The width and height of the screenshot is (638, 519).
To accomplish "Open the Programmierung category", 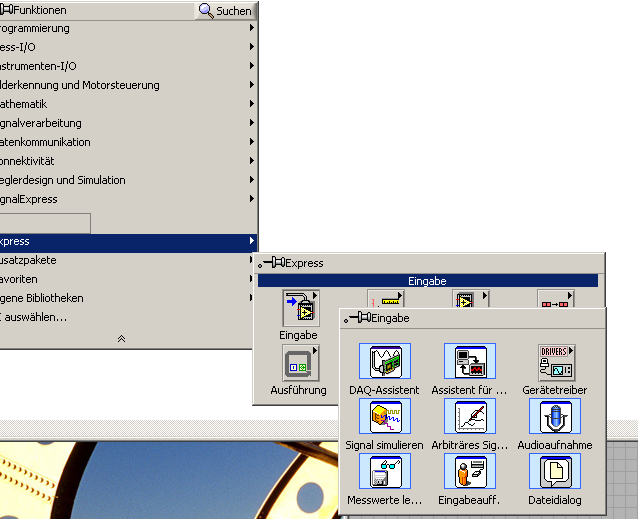I will click(128, 28).
